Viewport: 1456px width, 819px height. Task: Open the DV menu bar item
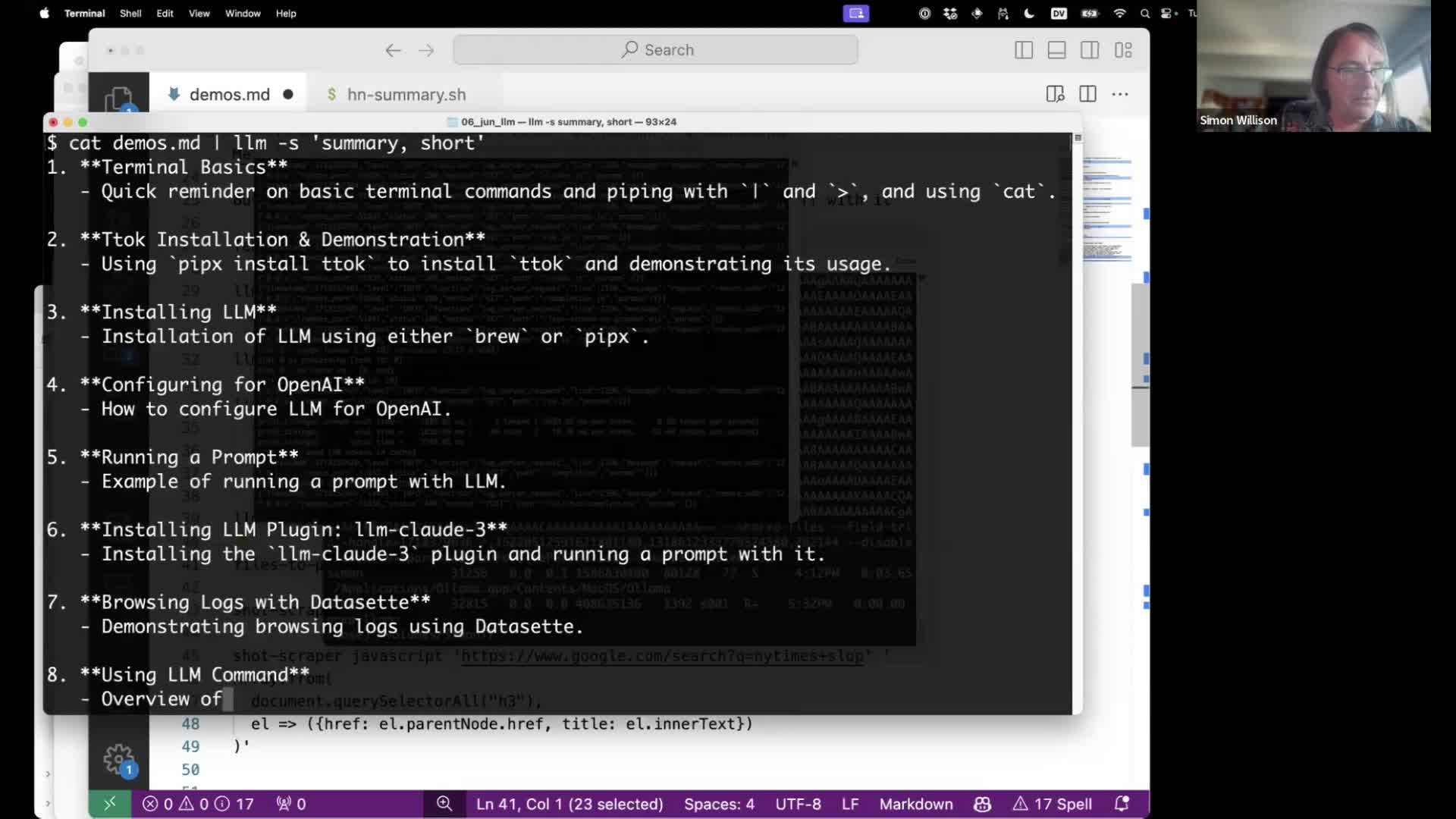1059,13
